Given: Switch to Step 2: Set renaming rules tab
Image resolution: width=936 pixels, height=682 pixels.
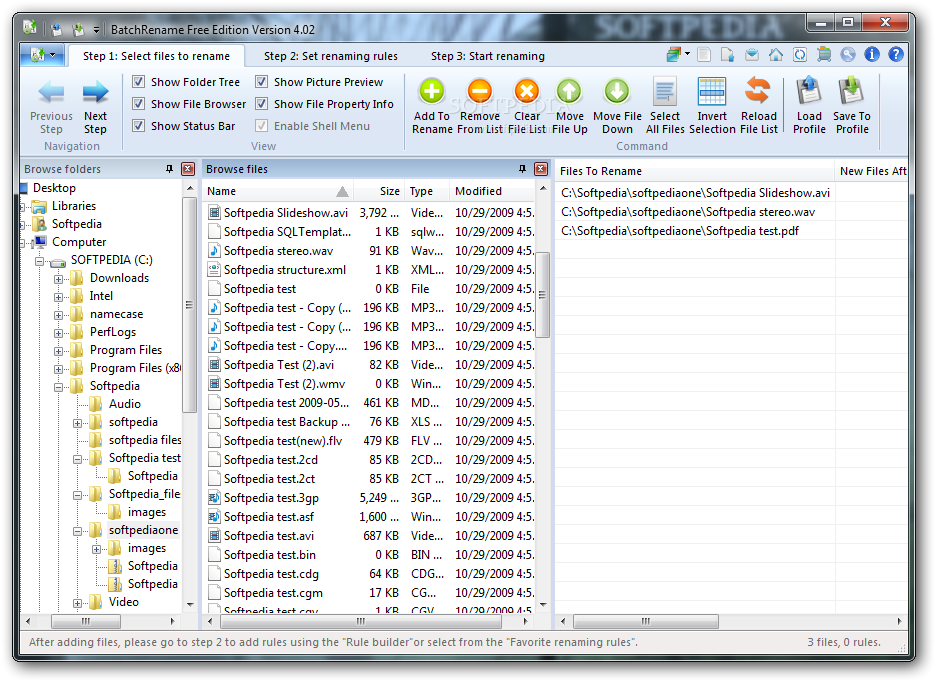Looking at the screenshot, I should point(331,56).
